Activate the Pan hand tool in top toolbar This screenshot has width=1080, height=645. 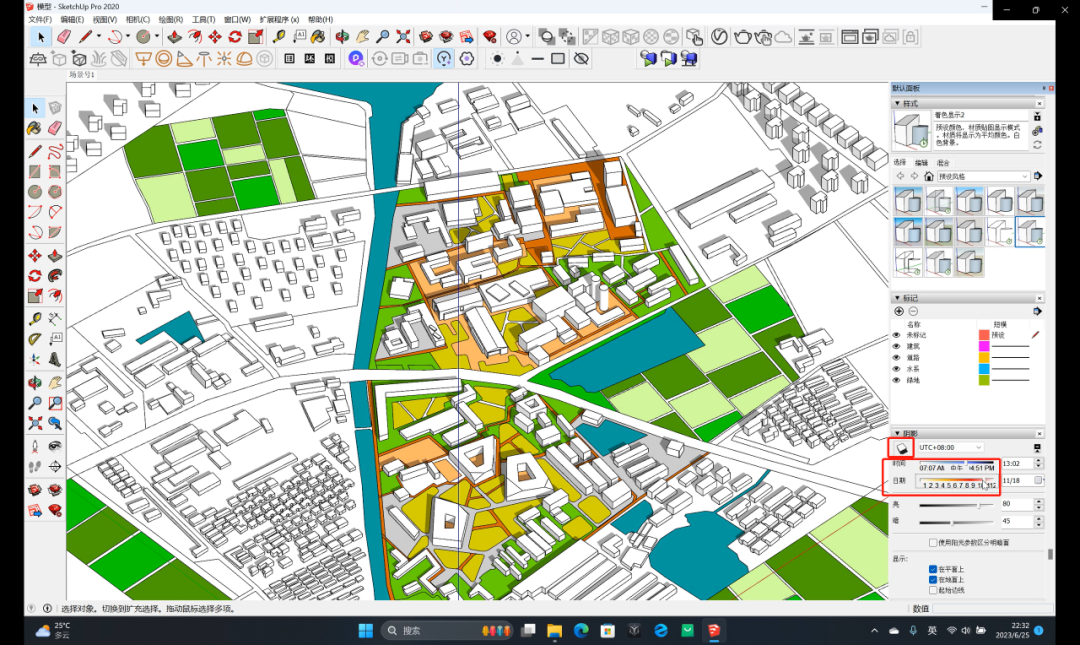(x=362, y=37)
